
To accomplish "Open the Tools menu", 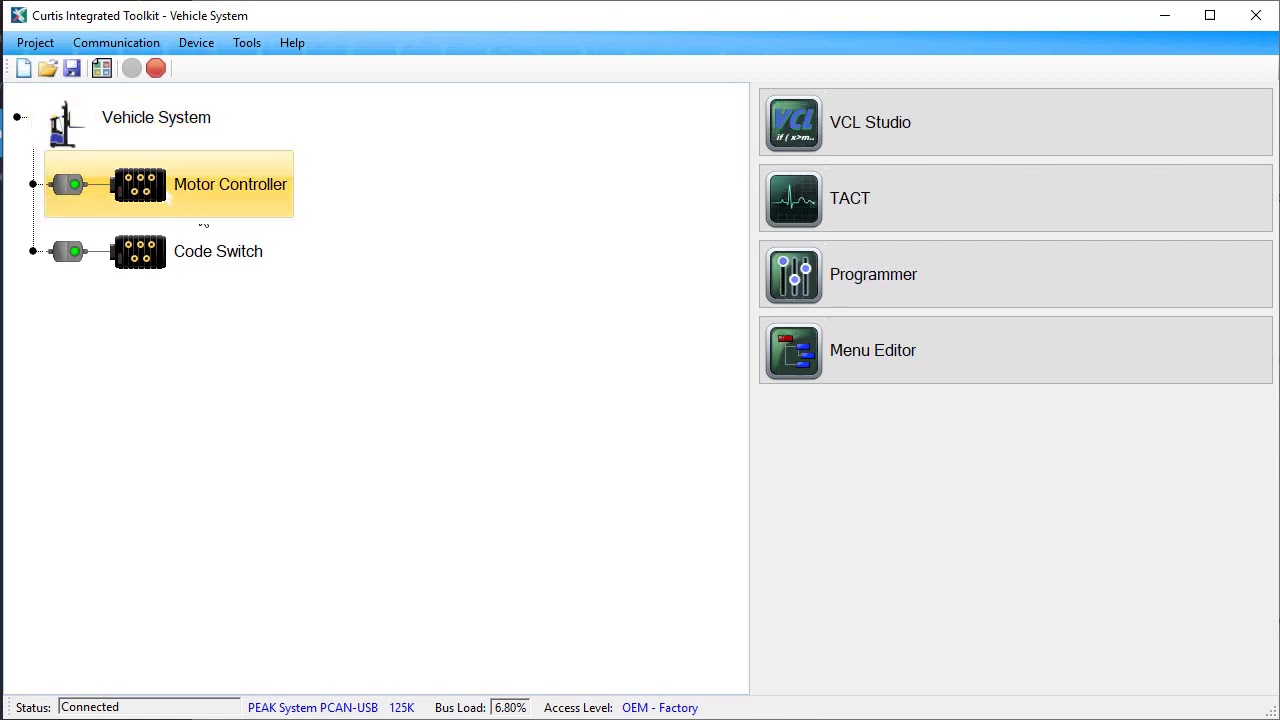I will click(x=247, y=43).
